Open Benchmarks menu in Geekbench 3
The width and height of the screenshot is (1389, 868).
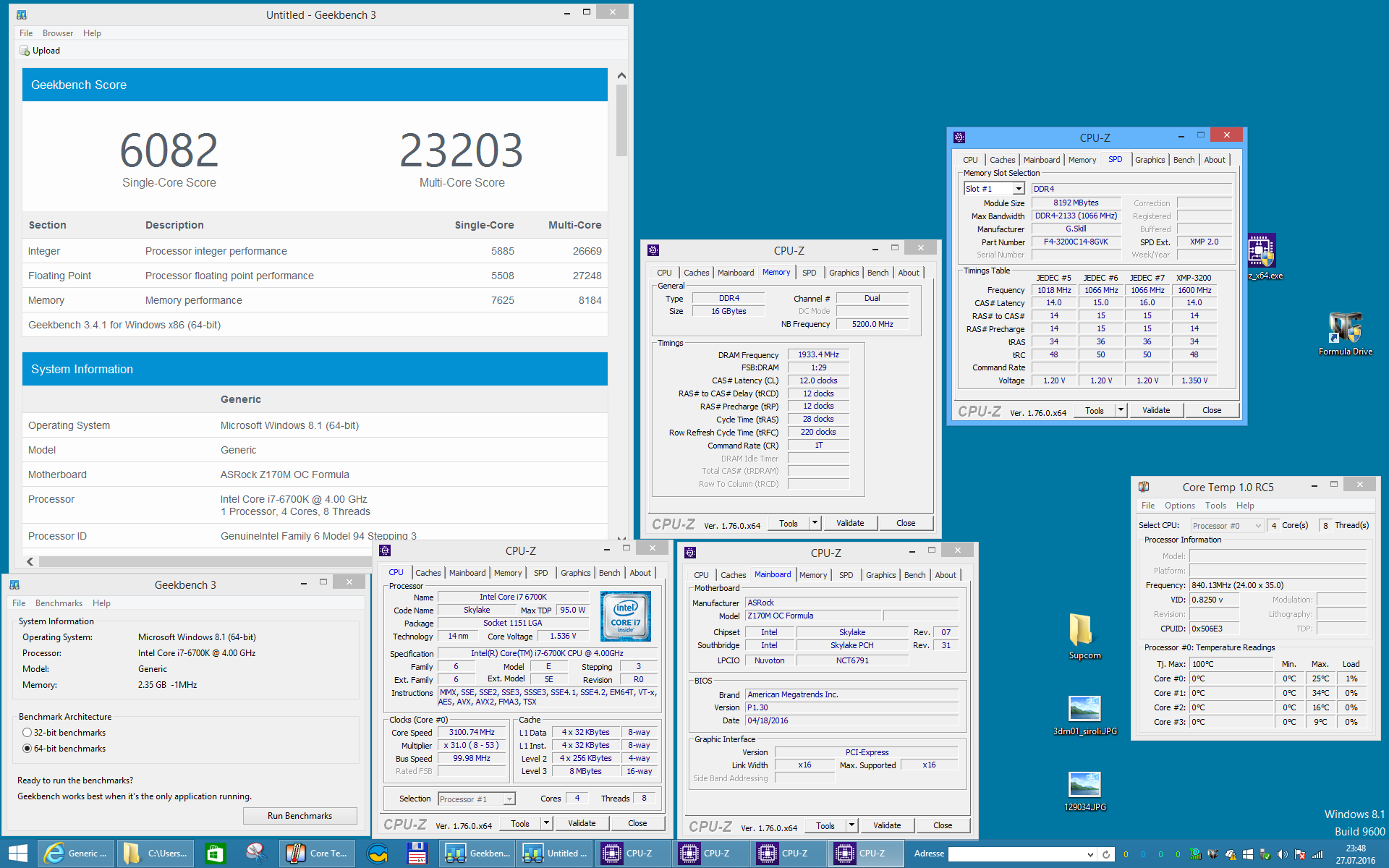(x=59, y=603)
